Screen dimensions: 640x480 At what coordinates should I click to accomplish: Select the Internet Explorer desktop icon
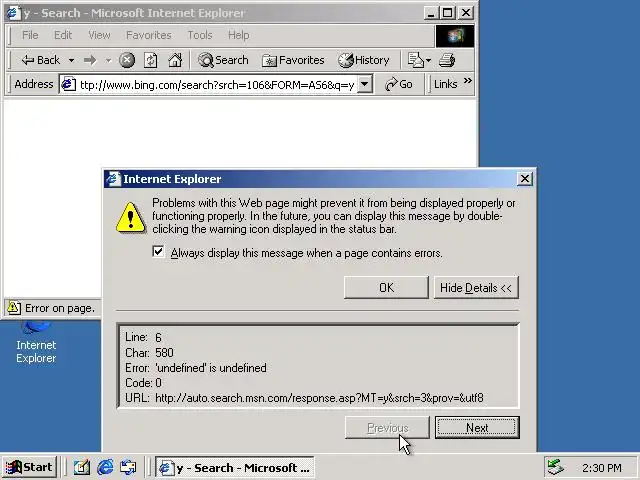point(36,342)
